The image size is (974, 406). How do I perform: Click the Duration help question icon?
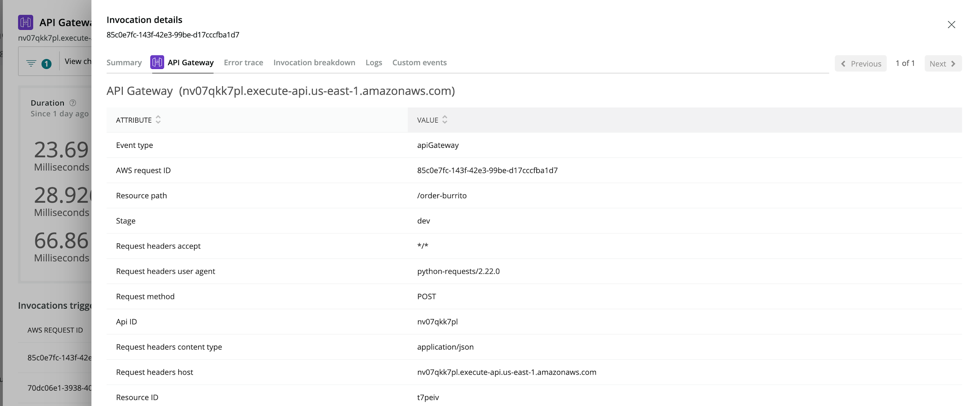click(73, 103)
